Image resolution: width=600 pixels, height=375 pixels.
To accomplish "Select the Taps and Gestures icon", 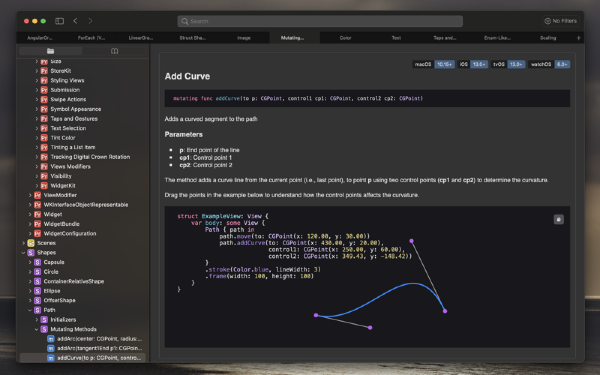I will pyautogui.click(x=44, y=119).
